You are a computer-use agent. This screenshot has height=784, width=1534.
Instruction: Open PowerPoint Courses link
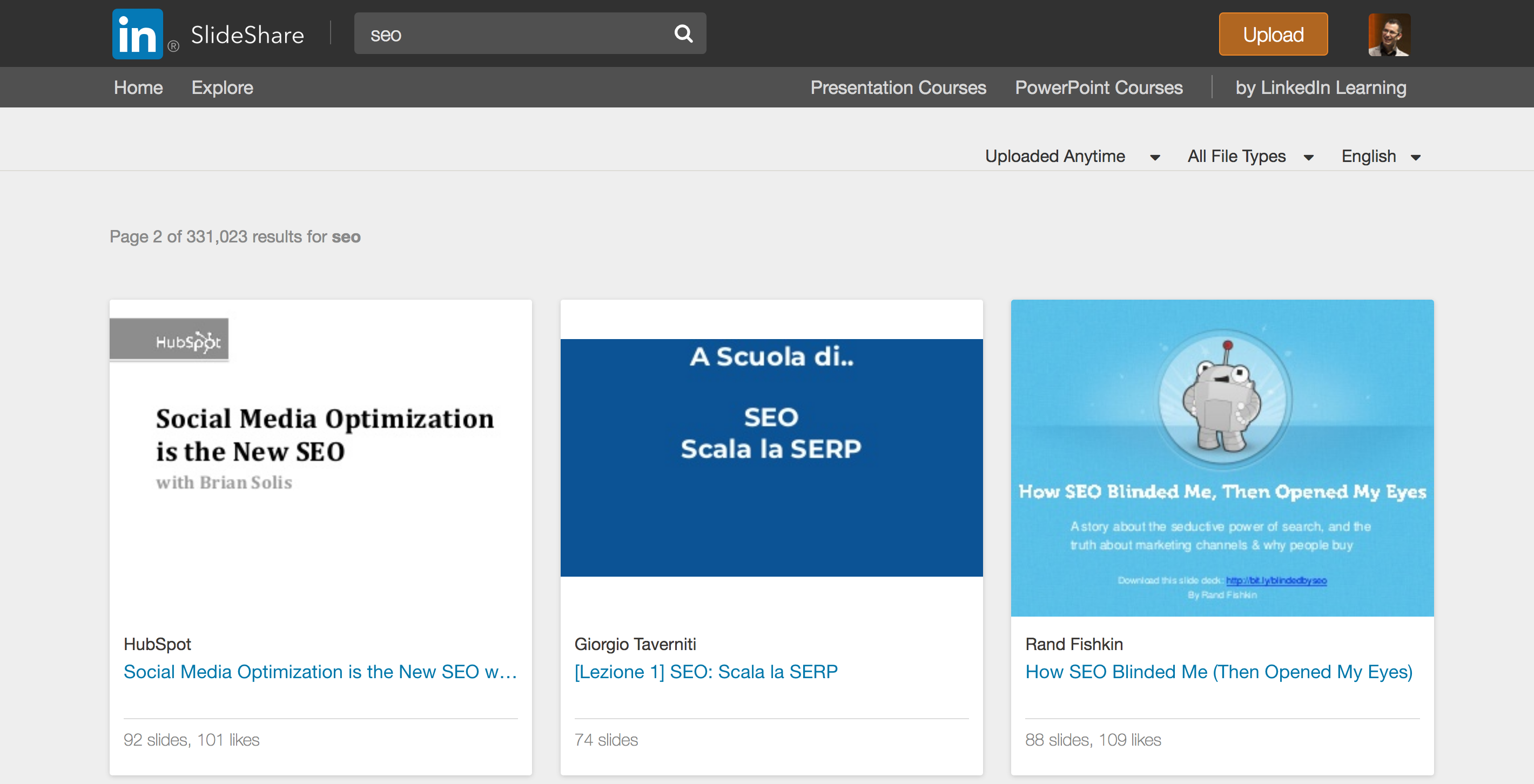tap(1099, 87)
